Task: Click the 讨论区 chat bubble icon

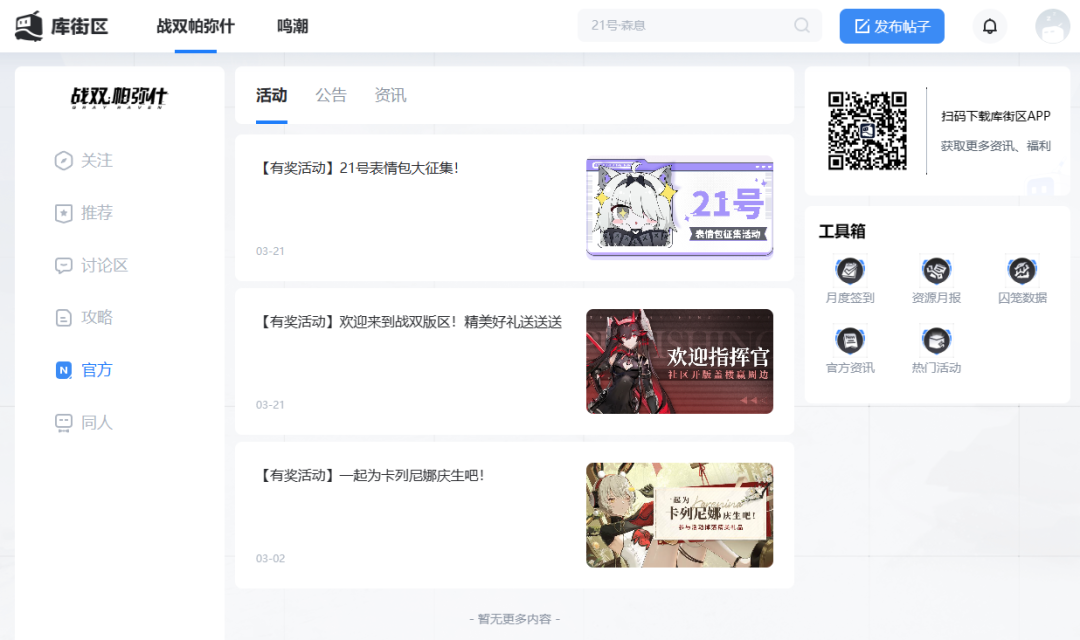Action: click(63, 265)
